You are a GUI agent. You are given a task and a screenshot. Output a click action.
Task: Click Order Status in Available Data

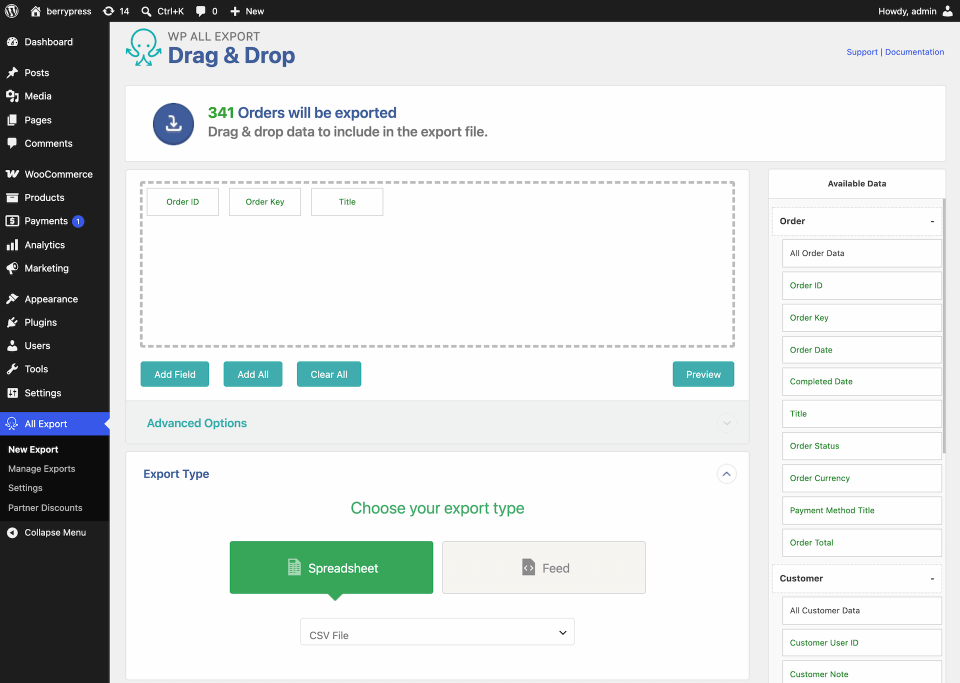click(861, 446)
